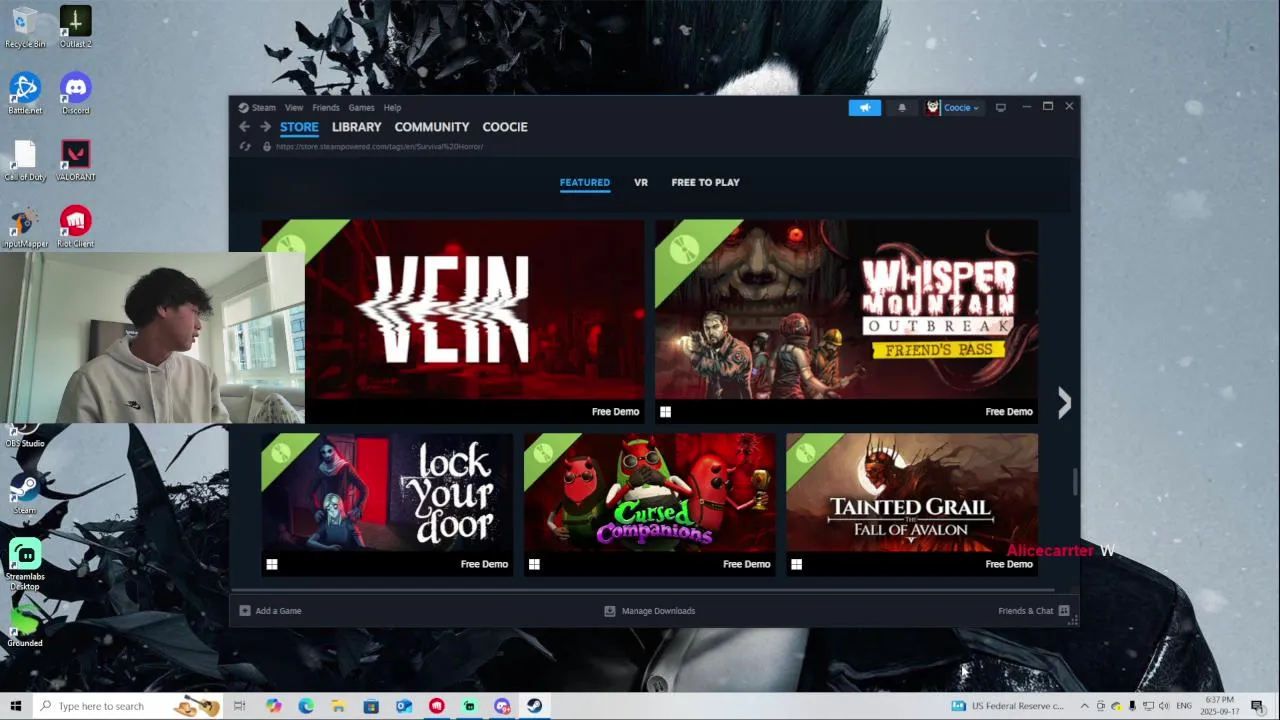
Task: Click the Coocie profile avatar
Action: coord(933,108)
